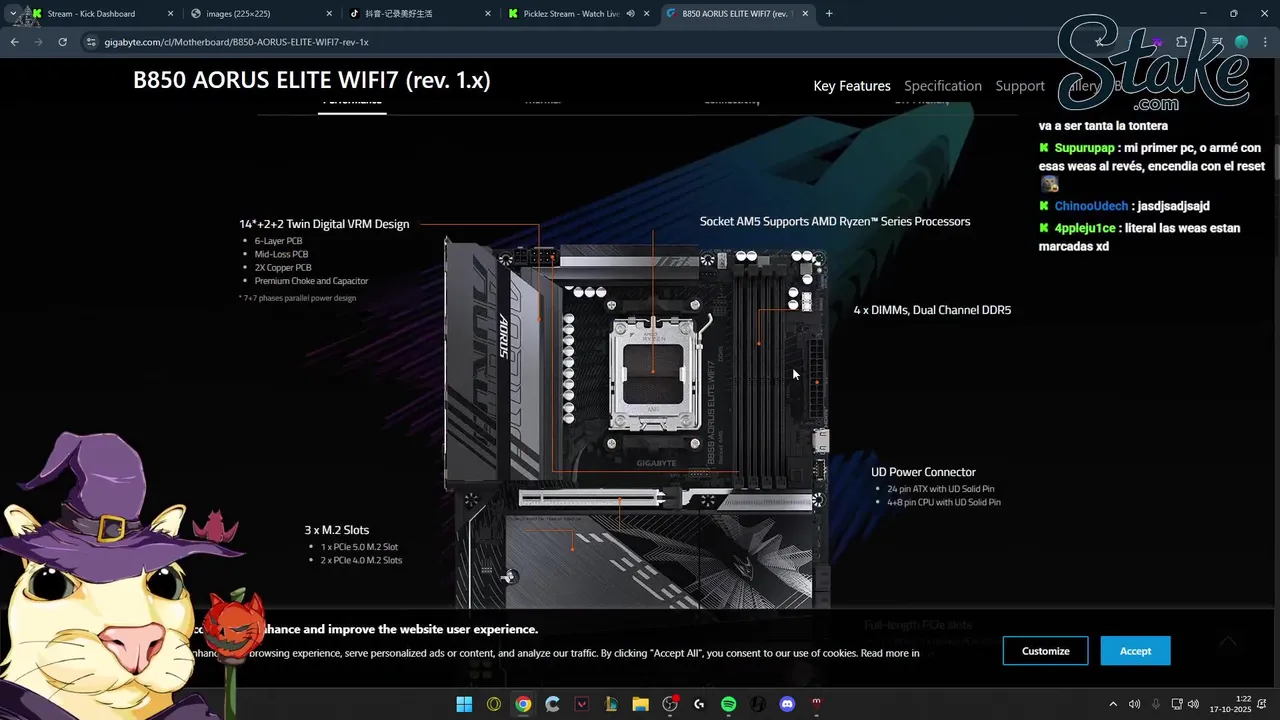Open chat user Supurupap's name
The height and width of the screenshot is (720, 1280).
pyautogui.click(x=1084, y=148)
